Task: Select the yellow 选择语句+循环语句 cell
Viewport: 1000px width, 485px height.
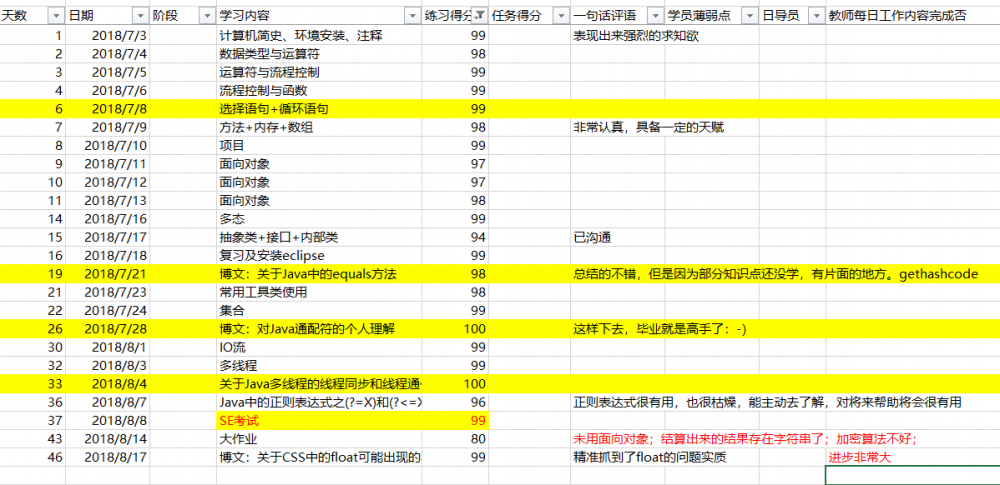Action: click(319, 108)
